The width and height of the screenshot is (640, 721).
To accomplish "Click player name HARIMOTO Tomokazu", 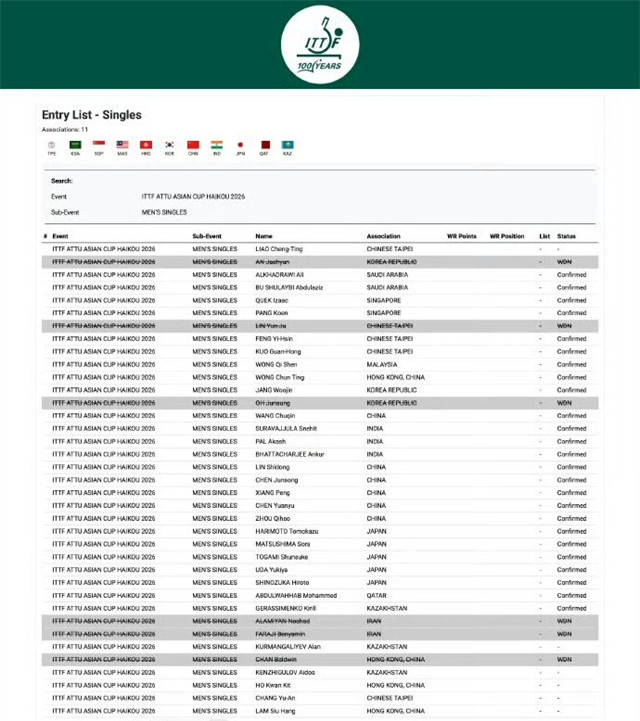I will (286, 531).
